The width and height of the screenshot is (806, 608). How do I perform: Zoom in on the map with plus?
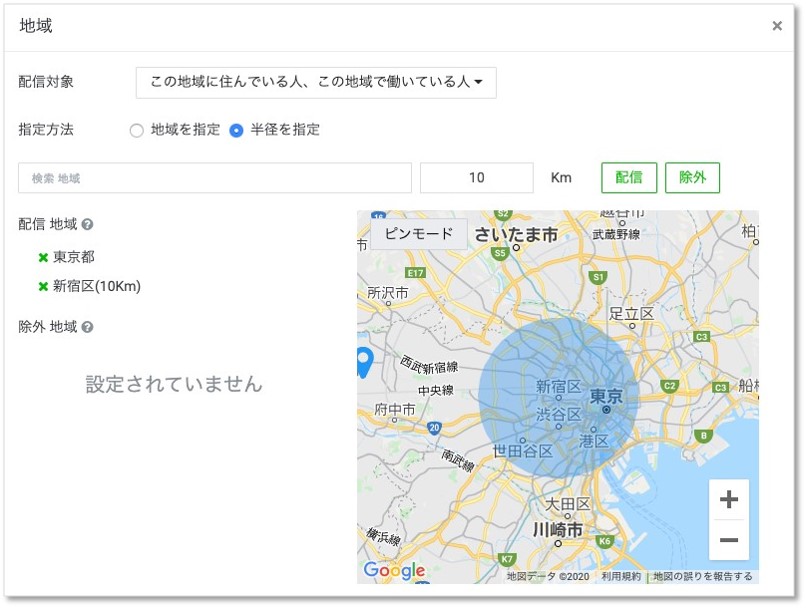coord(728,499)
